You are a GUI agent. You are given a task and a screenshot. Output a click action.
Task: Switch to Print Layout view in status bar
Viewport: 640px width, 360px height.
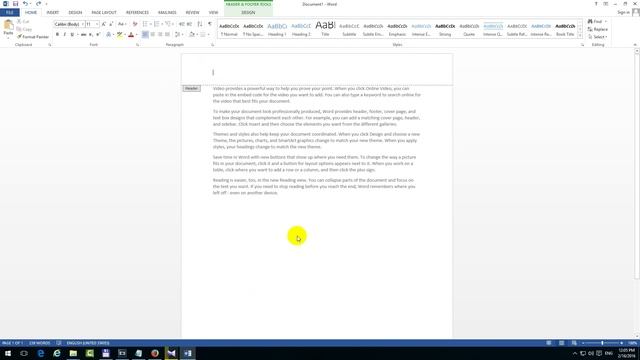tap(562, 343)
